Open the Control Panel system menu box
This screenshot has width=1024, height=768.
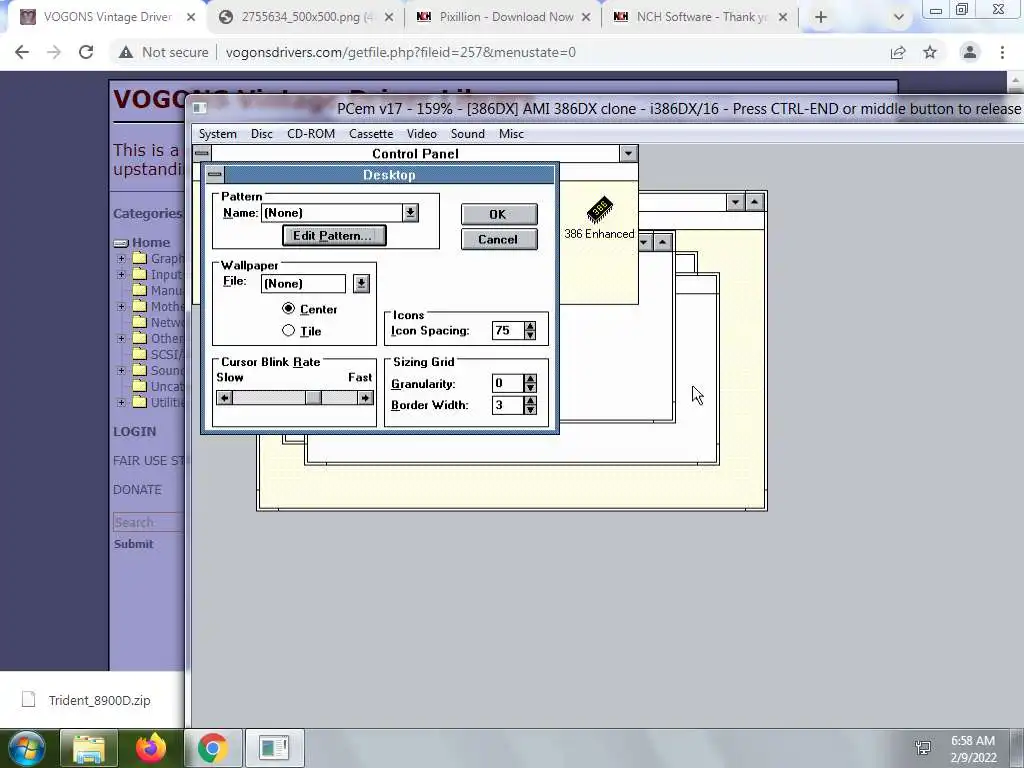(202, 153)
